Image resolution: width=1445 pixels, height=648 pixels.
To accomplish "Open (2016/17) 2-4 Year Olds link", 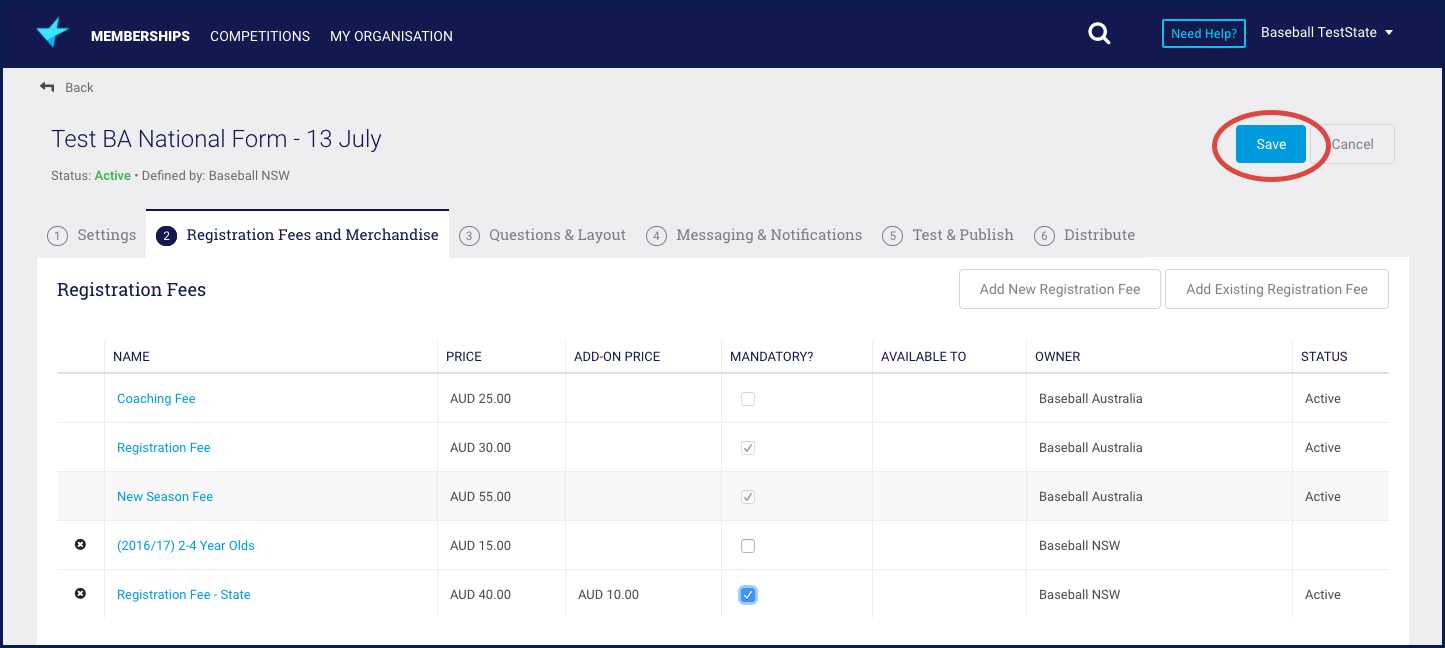I will pos(186,545).
